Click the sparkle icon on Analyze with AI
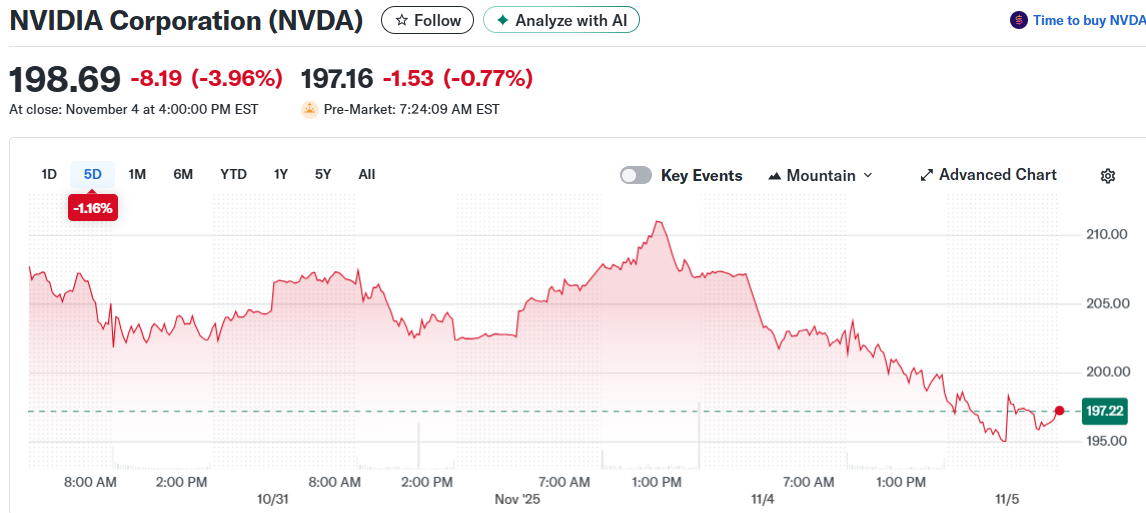Image resolution: width=1146 pixels, height=513 pixels. pos(503,20)
